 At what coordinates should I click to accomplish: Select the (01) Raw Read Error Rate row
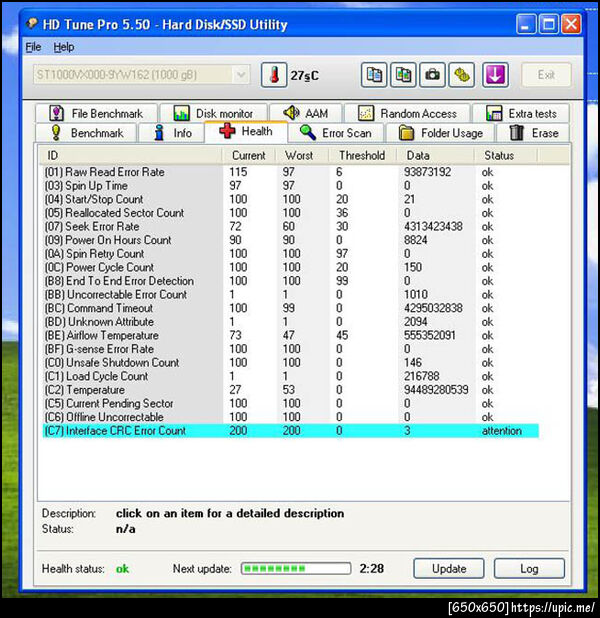coord(291,172)
